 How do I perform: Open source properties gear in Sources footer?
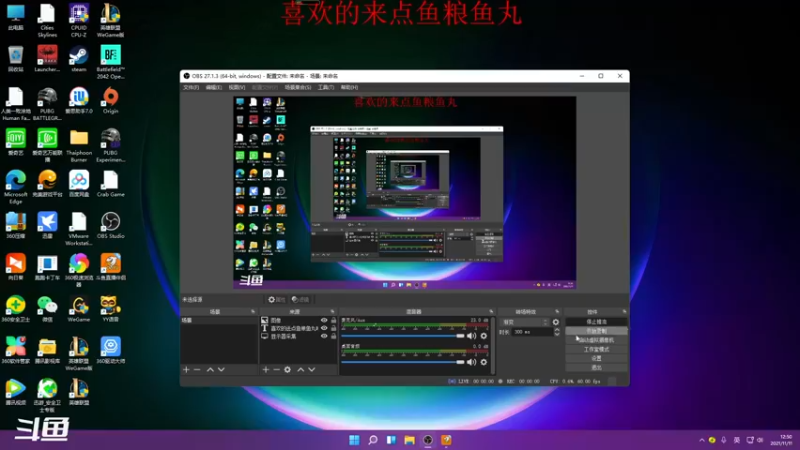click(x=288, y=369)
